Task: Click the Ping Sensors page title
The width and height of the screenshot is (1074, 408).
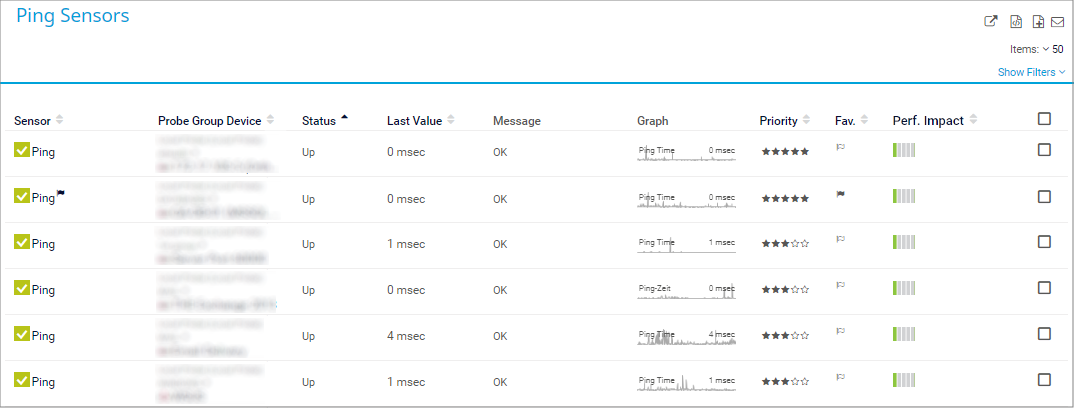Action: (72, 16)
